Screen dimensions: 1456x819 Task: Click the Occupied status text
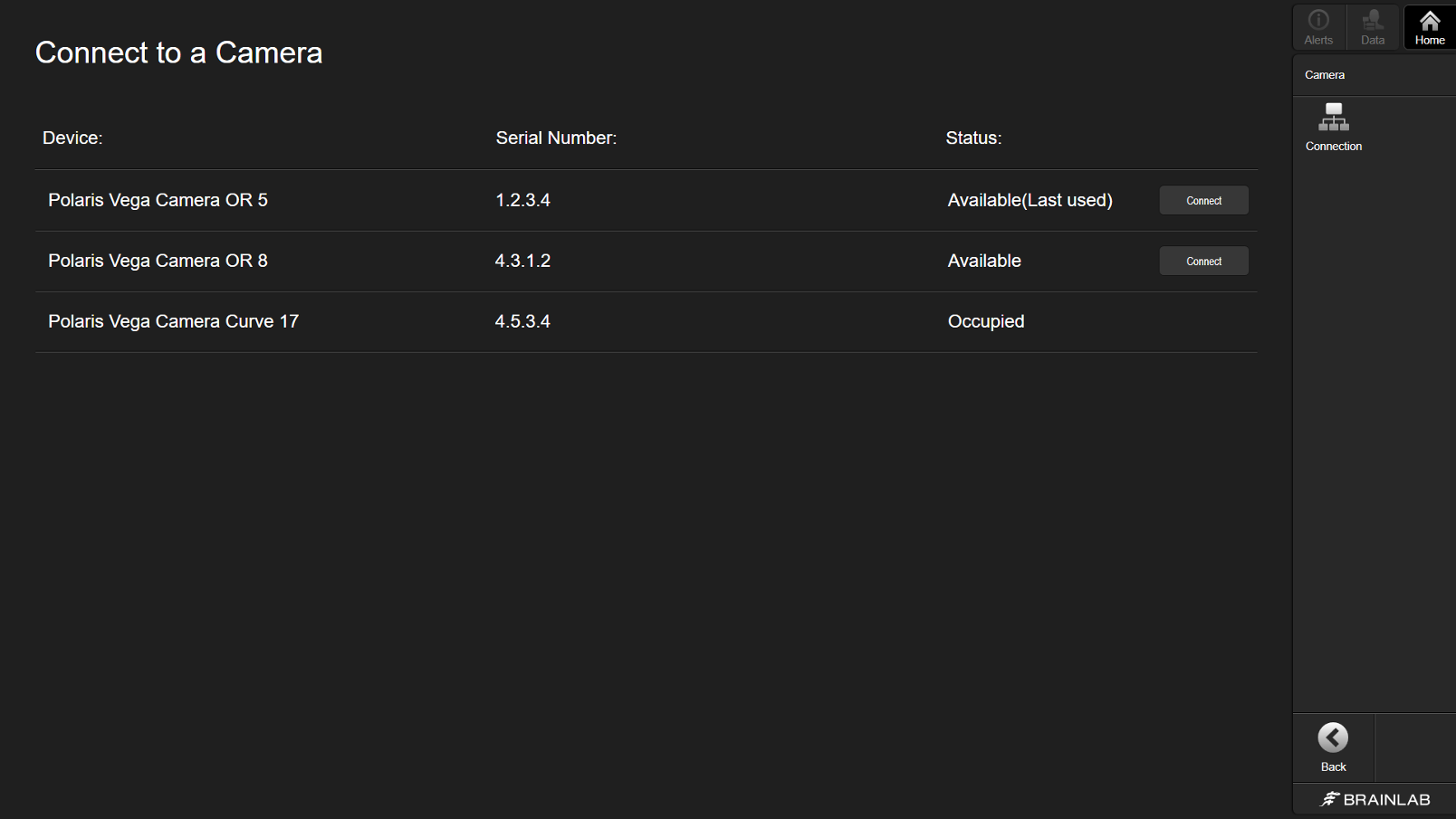(x=986, y=321)
